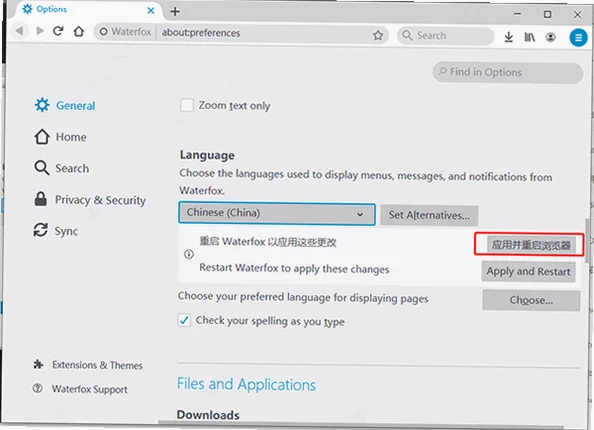Open the blue hamburger application menu
The image size is (594, 430).
578,38
